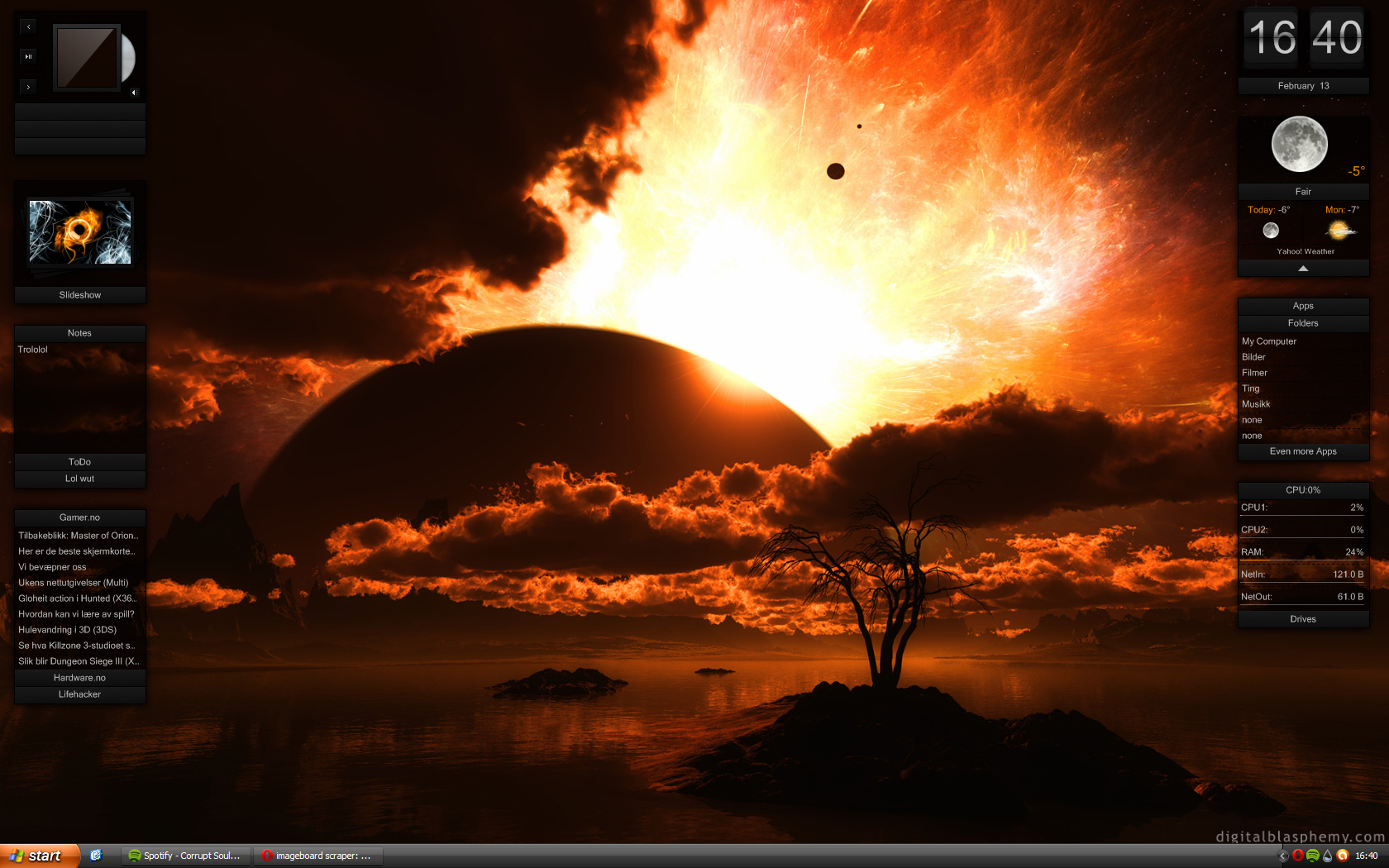This screenshot has height=868, width=1389.
Task: Open the Windows Start menu
Action: click(39, 856)
